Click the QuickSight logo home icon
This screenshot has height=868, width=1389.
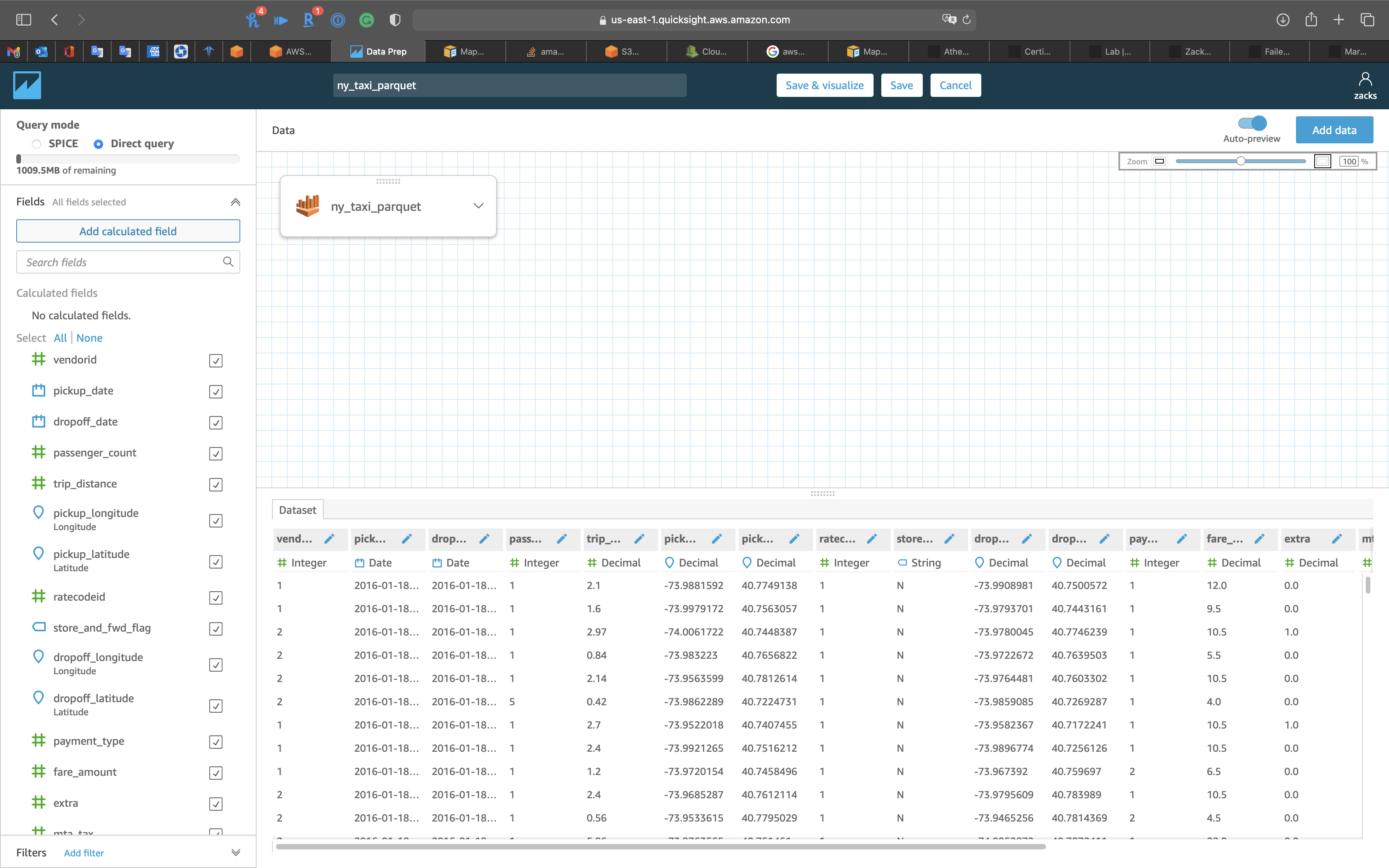(27, 85)
